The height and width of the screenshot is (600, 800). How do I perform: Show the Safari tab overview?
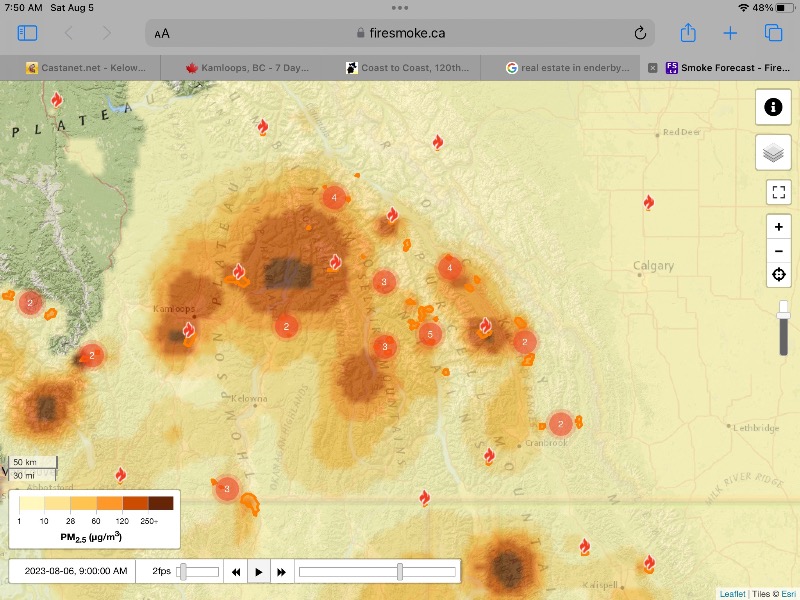click(x=773, y=33)
